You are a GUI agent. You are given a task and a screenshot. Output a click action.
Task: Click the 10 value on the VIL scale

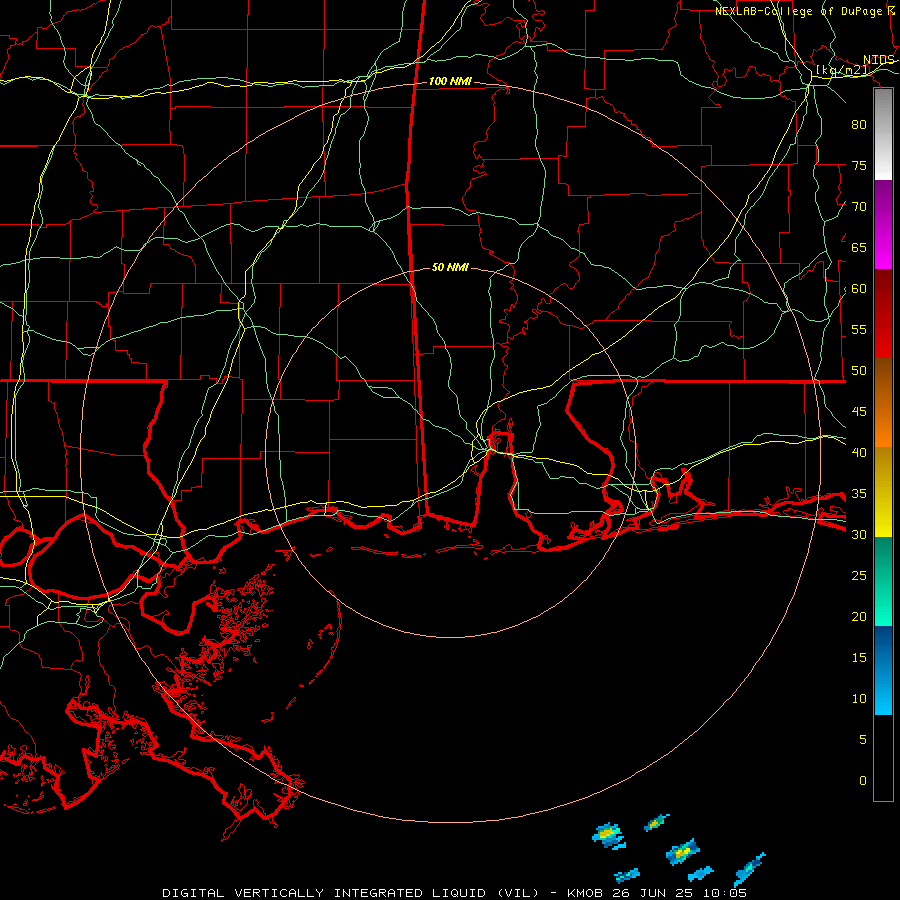tap(859, 699)
